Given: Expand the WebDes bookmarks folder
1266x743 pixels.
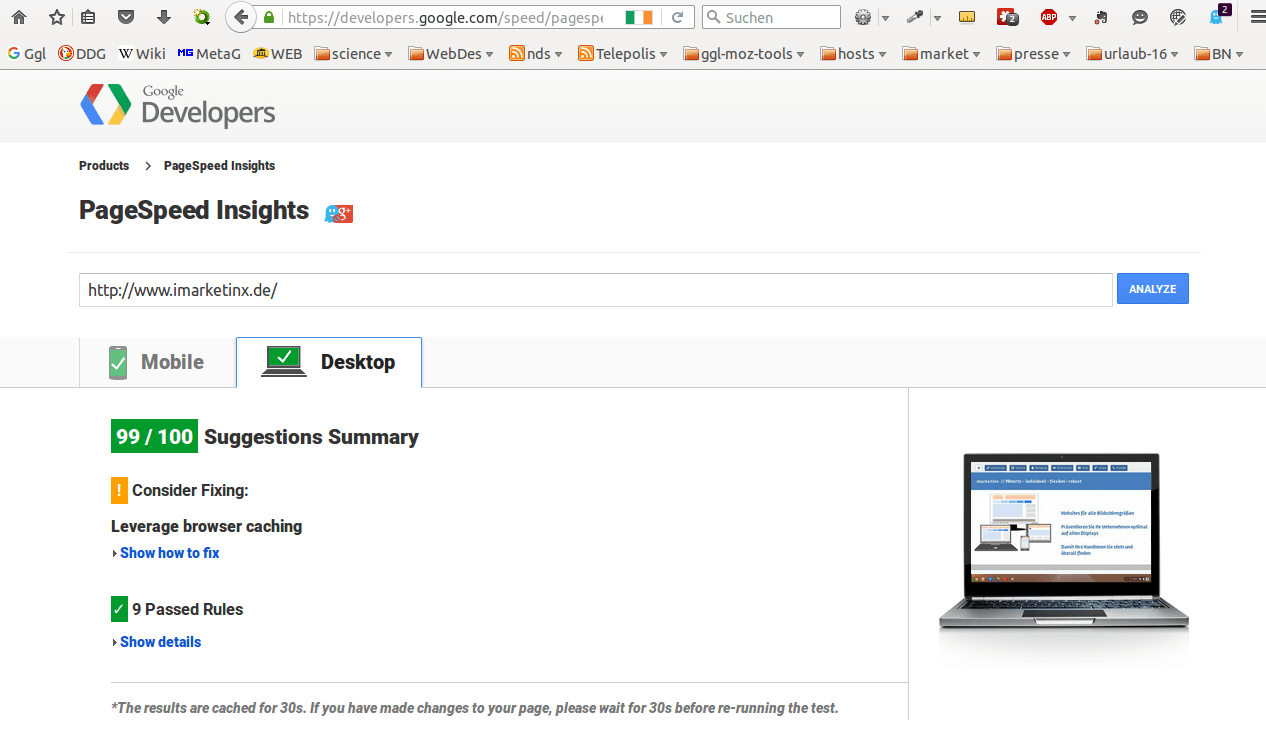Looking at the screenshot, I should (451, 54).
